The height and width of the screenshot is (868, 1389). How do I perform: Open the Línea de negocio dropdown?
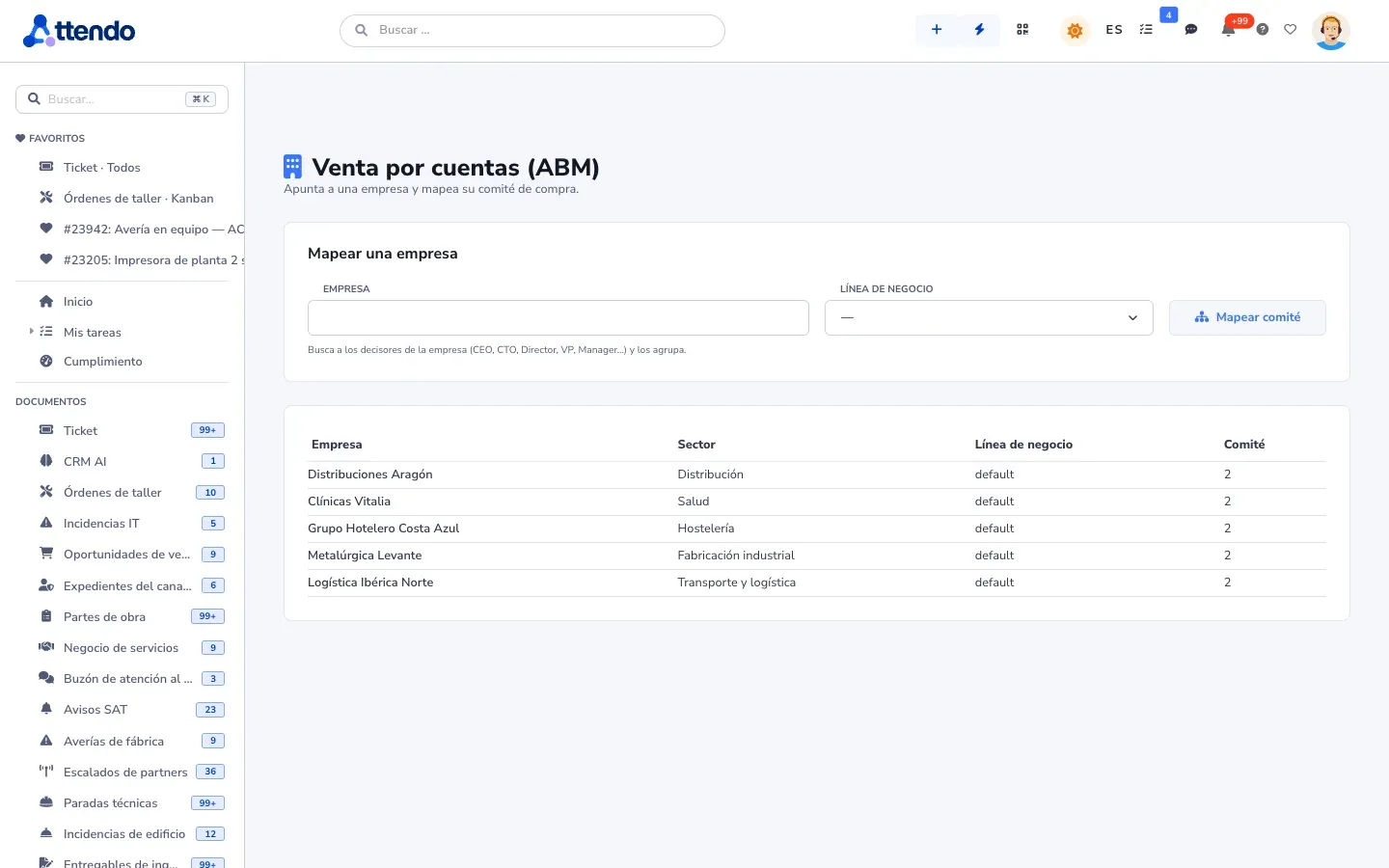989,318
